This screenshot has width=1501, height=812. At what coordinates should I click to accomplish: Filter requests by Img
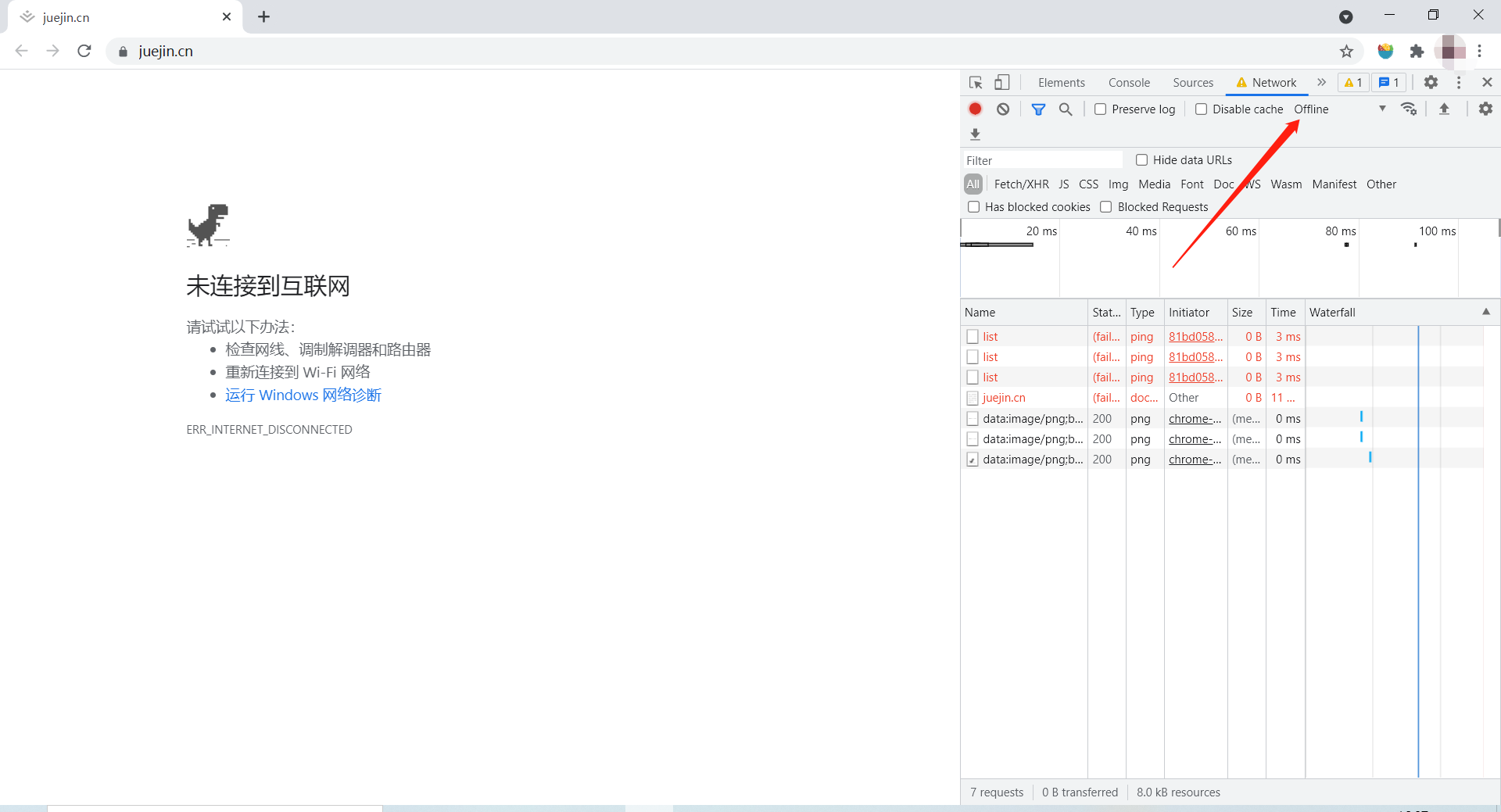point(1118,184)
